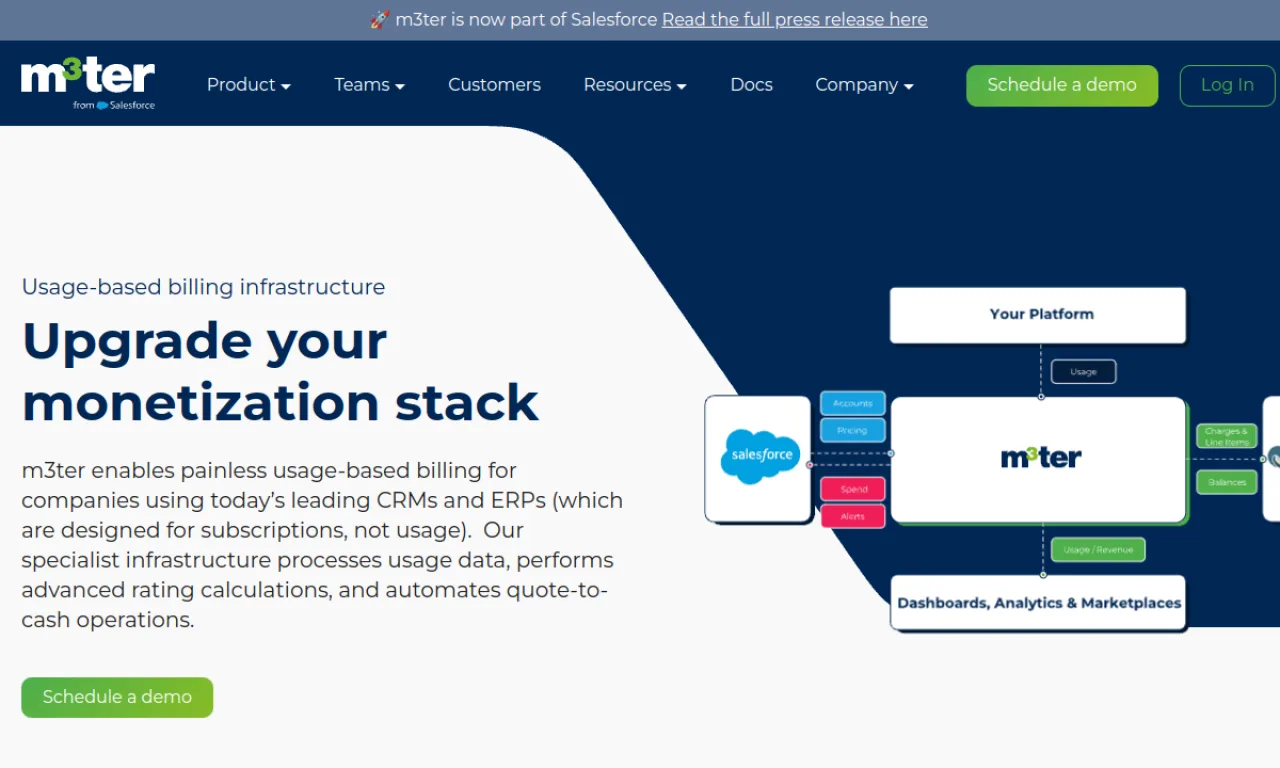Viewport: 1280px width, 768px height.
Task: Open the Docs link in navigation
Action: [751, 85]
